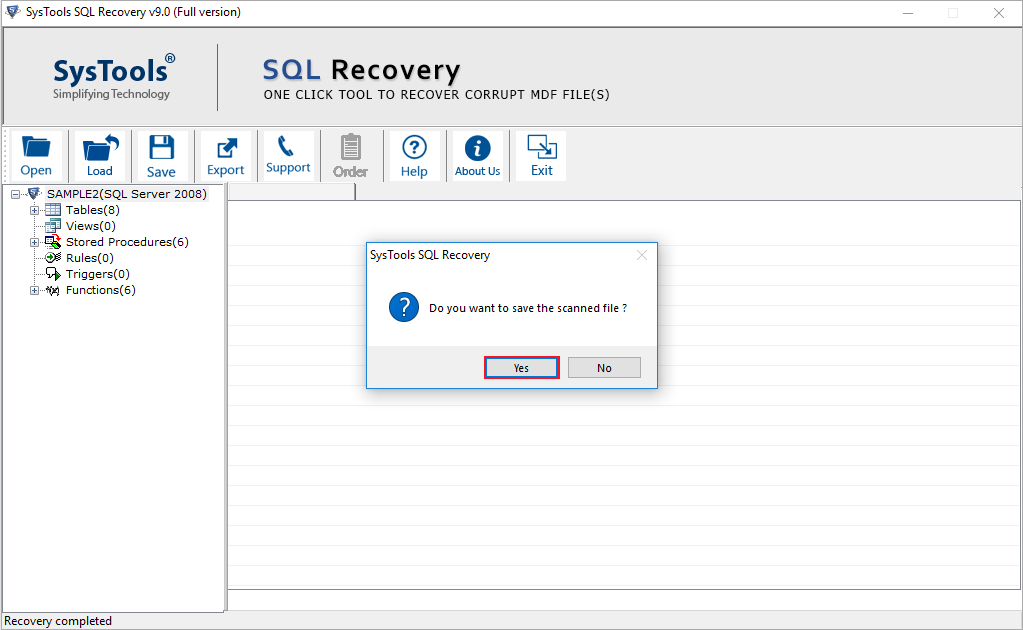1023x630 pixels.
Task: Open Help from the toolbar
Action: pyautogui.click(x=414, y=156)
